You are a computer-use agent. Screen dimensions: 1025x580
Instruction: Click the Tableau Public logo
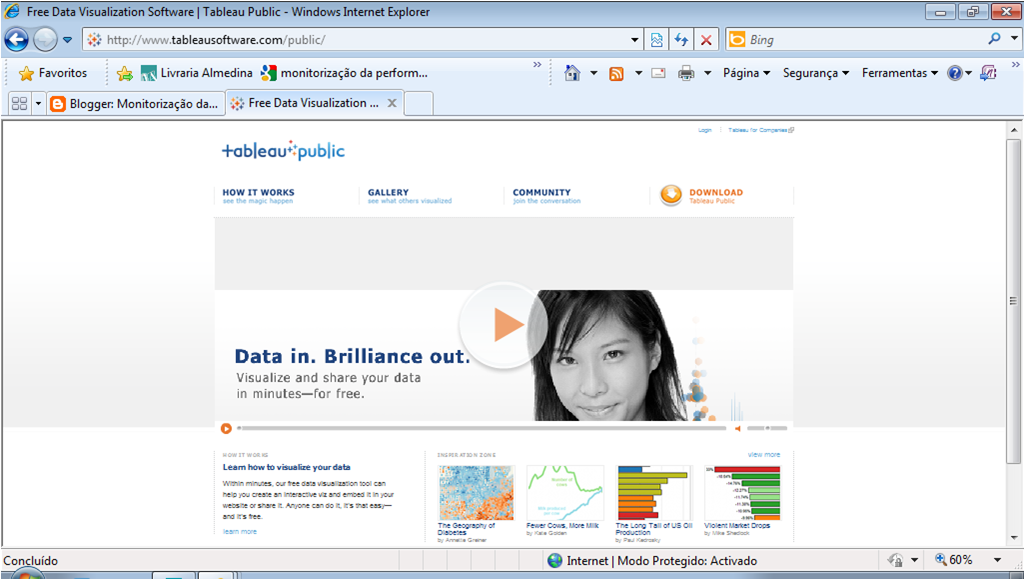[283, 150]
